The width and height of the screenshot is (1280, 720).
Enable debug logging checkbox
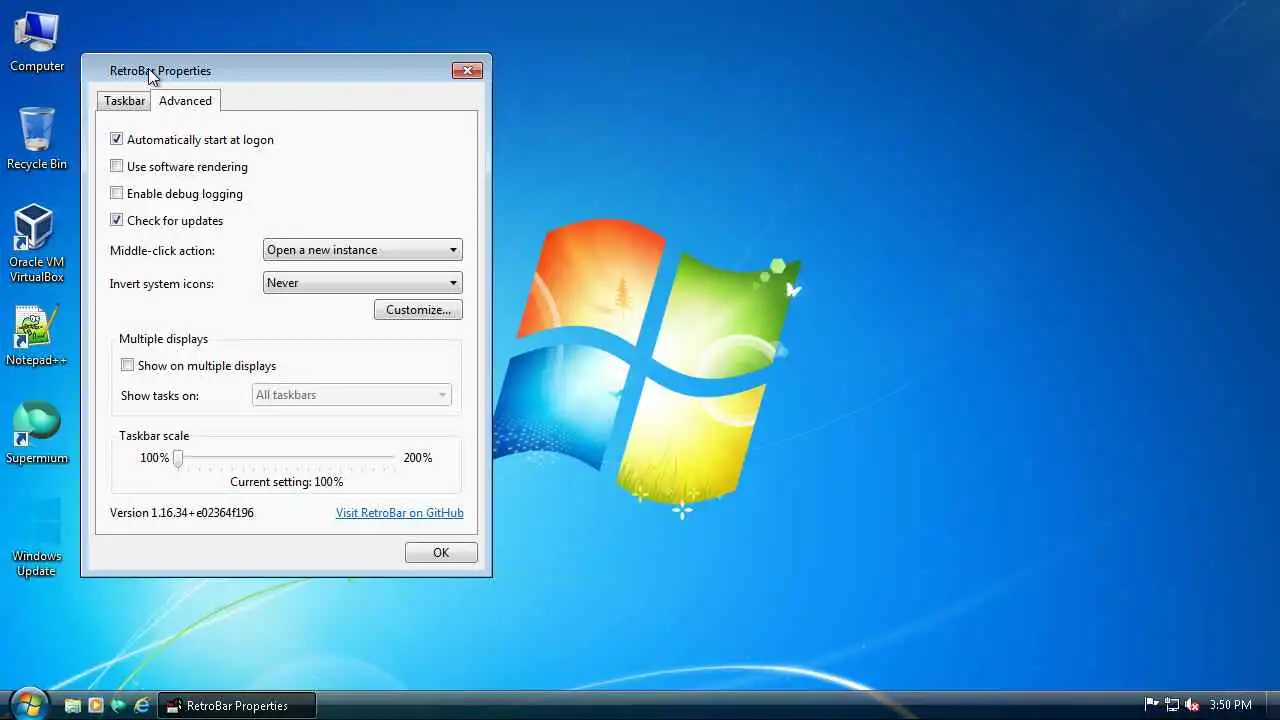click(177, 194)
